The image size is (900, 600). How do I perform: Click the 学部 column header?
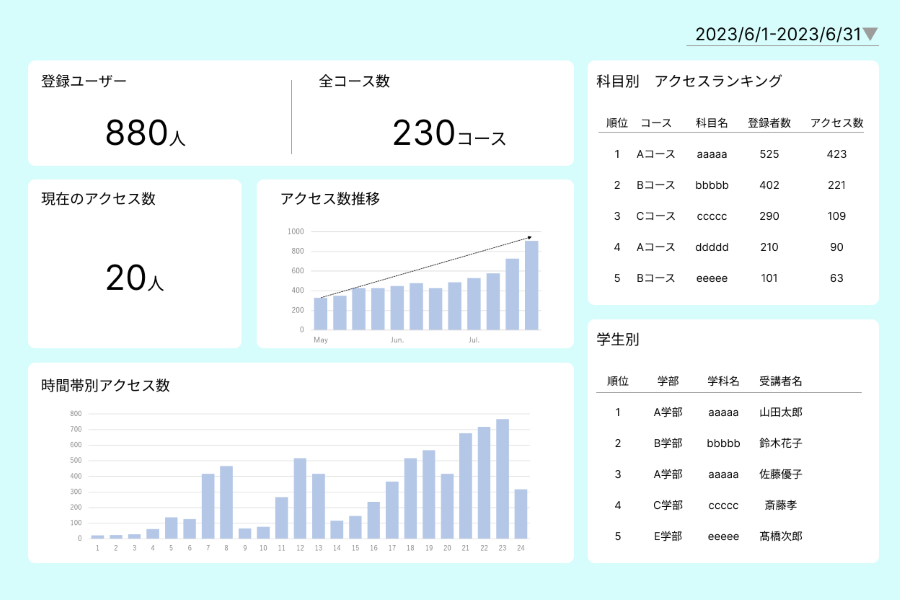pyautogui.click(x=668, y=381)
